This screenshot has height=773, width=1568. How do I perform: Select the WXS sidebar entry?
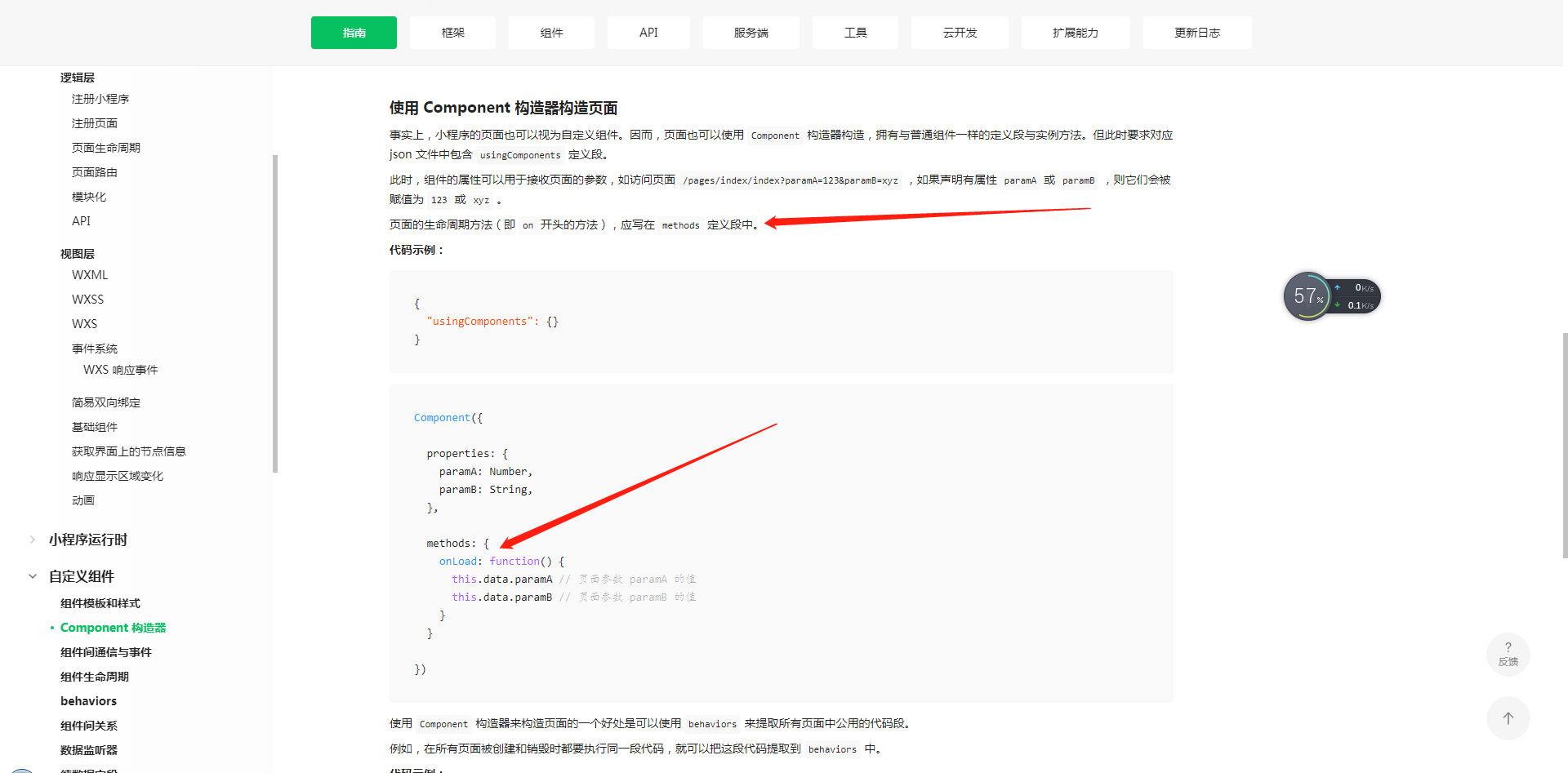[84, 324]
